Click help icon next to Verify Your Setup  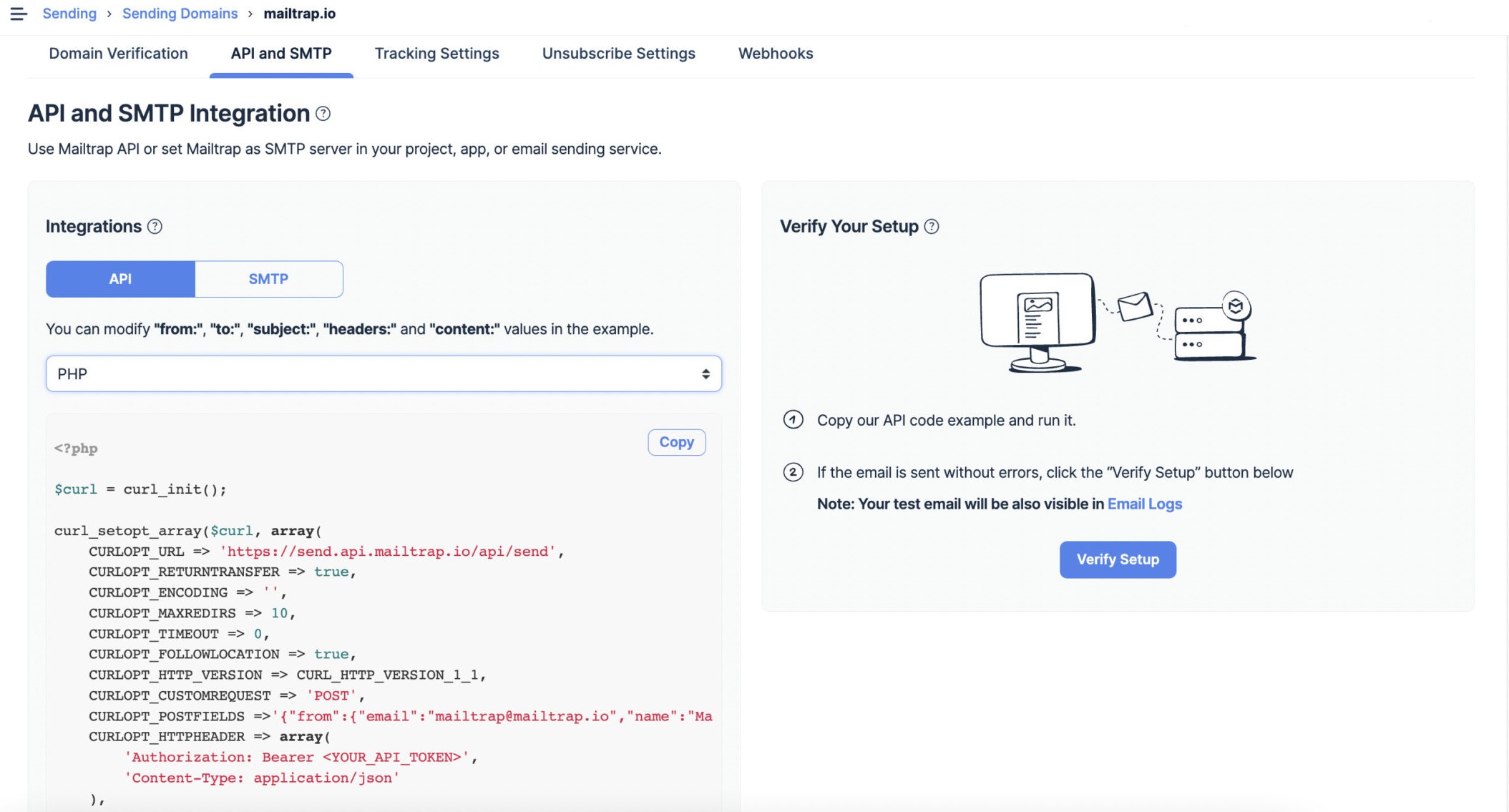pyautogui.click(x=932, y=227)
